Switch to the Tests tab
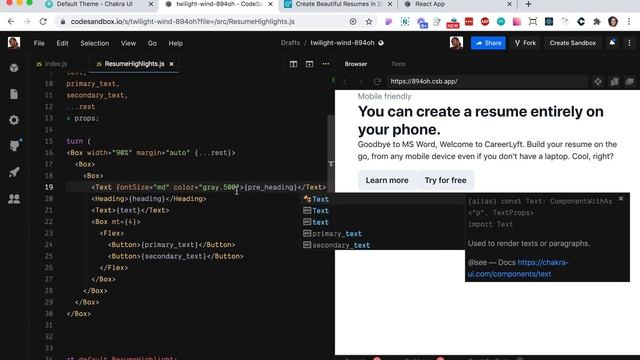This screenshot has height=360, width=640. (x=398, y=64)
